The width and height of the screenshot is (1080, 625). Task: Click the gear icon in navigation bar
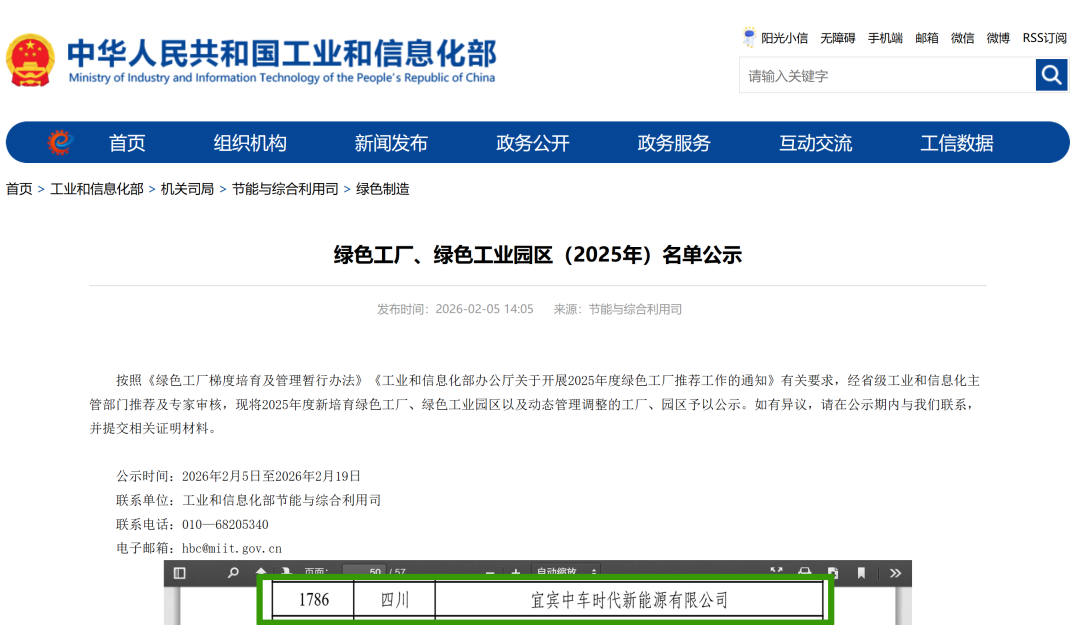click(60, 143)
